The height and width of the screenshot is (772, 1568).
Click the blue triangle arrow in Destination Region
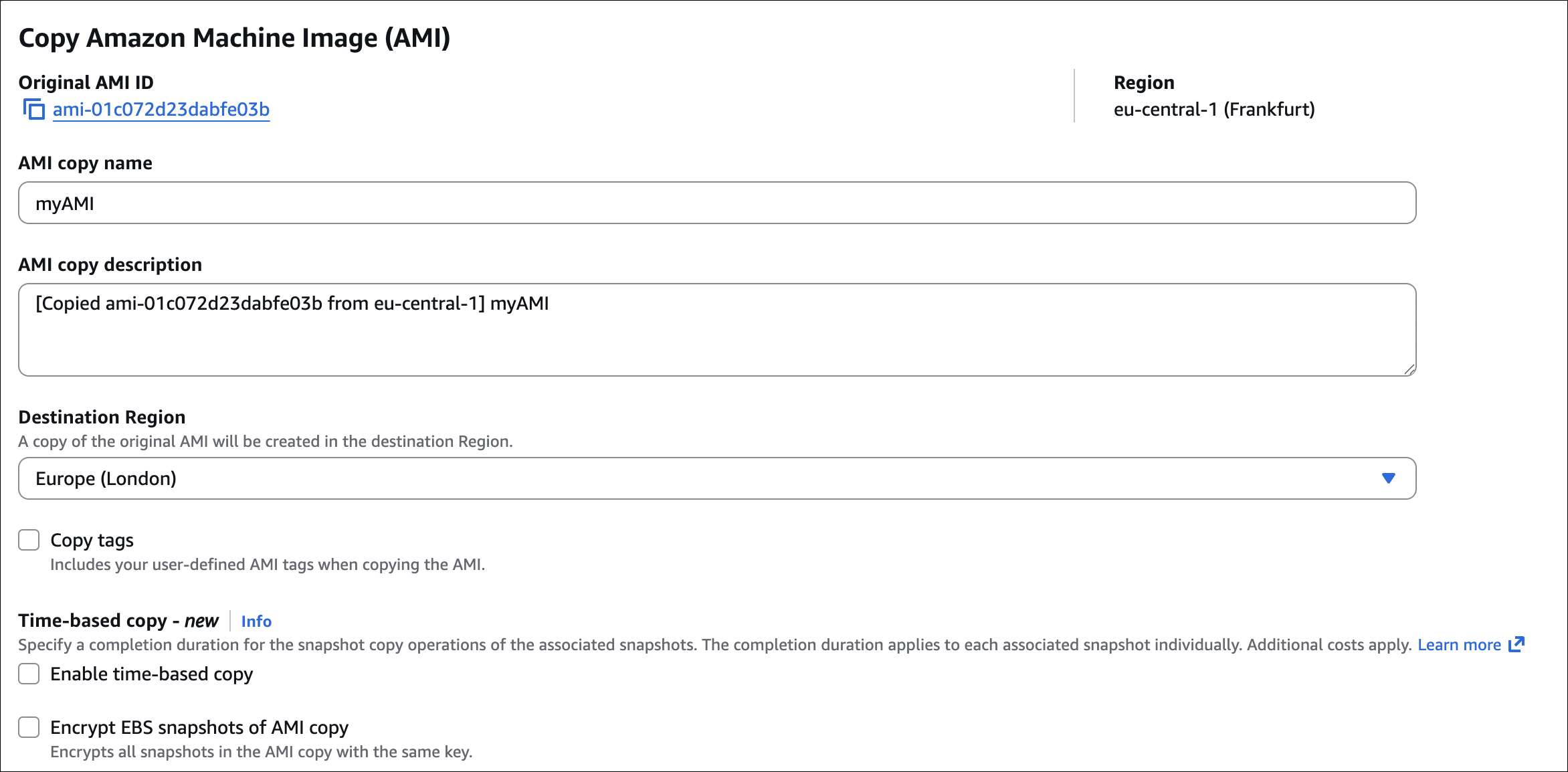pyautogui.click(x=1388, y=478)
